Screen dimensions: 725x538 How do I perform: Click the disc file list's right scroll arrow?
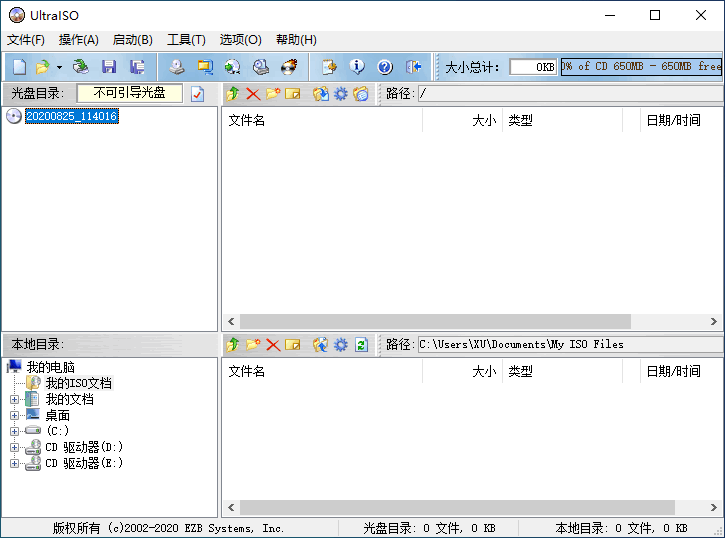pos(713,321)
